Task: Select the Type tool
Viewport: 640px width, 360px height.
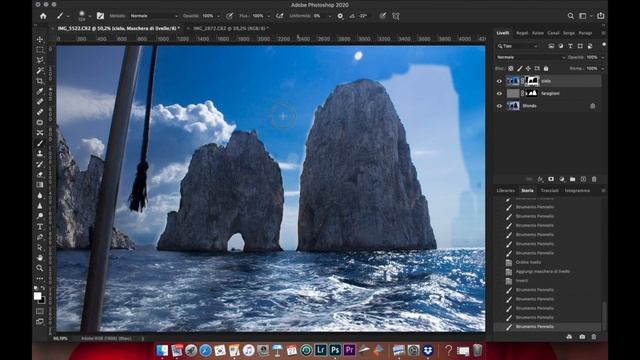Action: 40,227
